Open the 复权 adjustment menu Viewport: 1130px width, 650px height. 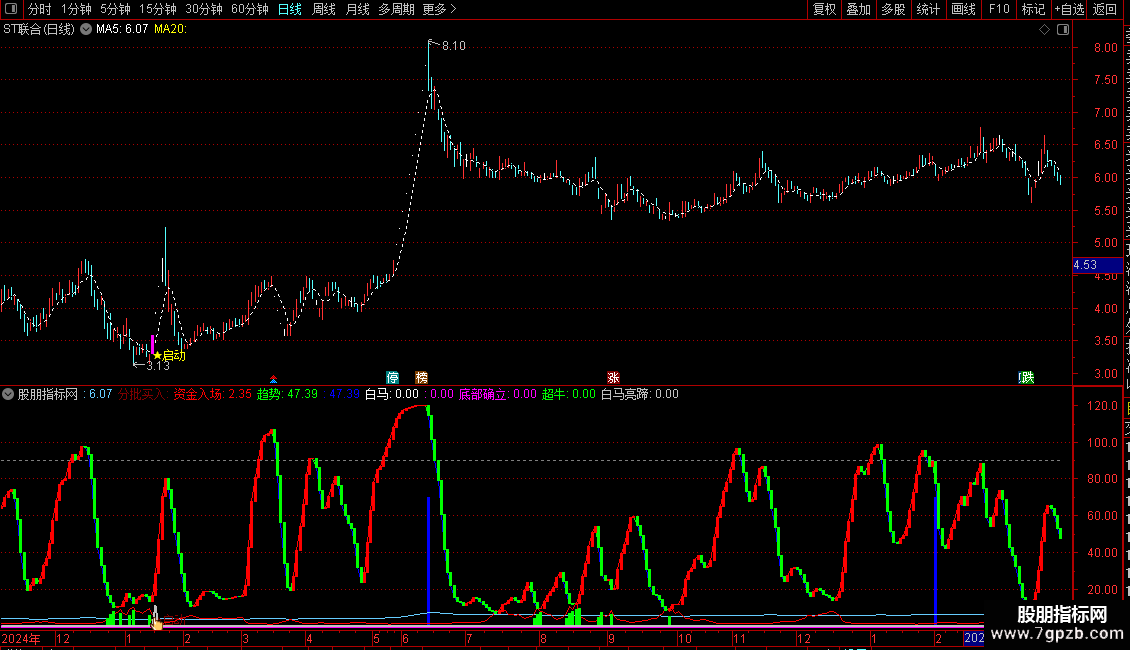pyautogui.click(x=824, y=9)
